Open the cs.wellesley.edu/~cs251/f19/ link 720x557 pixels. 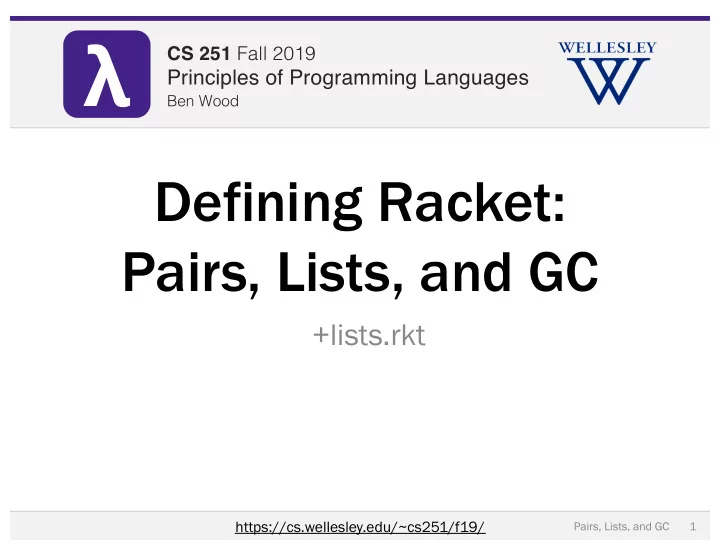pos(360,527)
